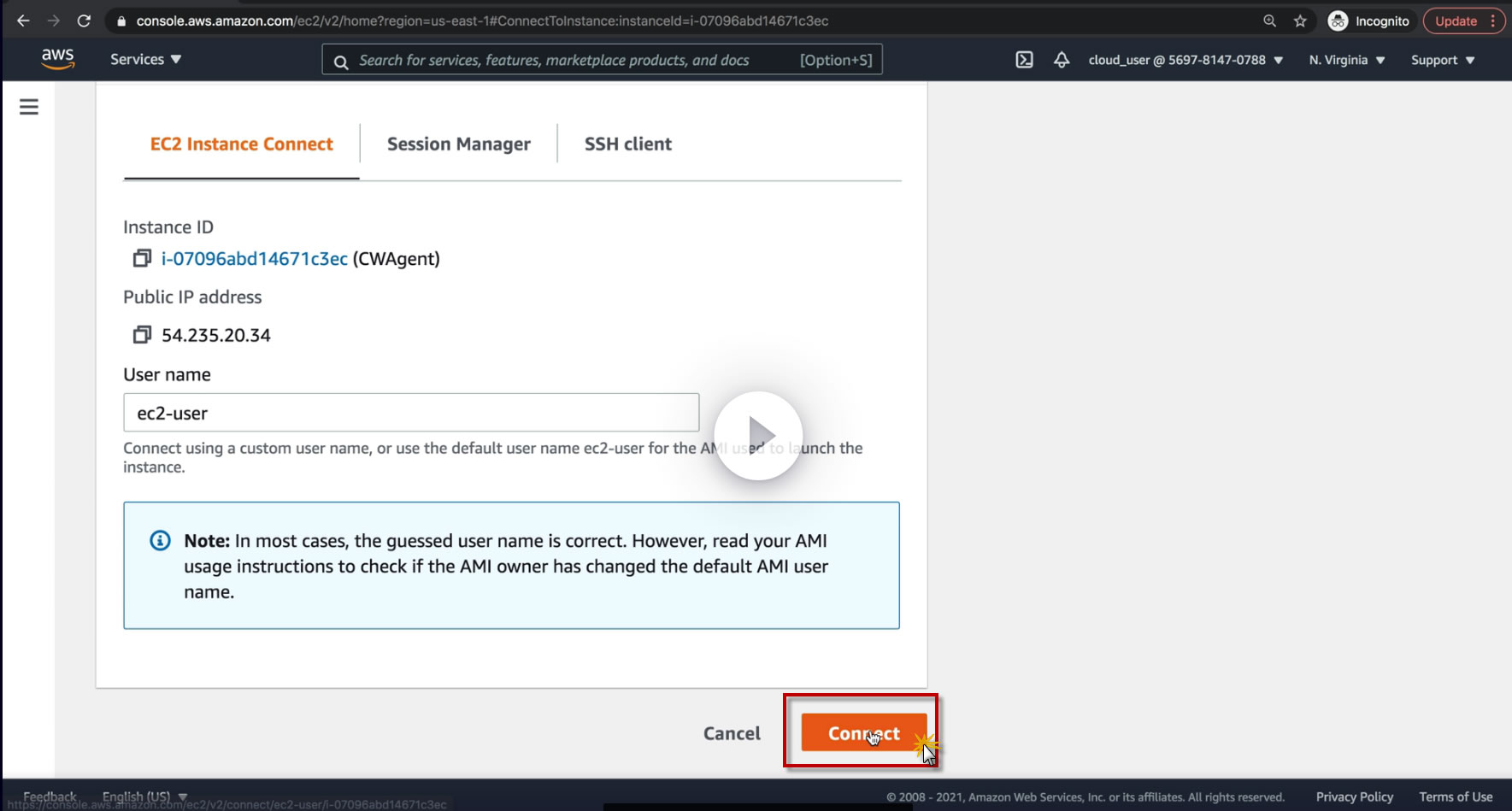
Task: Expand the Support menu
Action: point(1443,60)
